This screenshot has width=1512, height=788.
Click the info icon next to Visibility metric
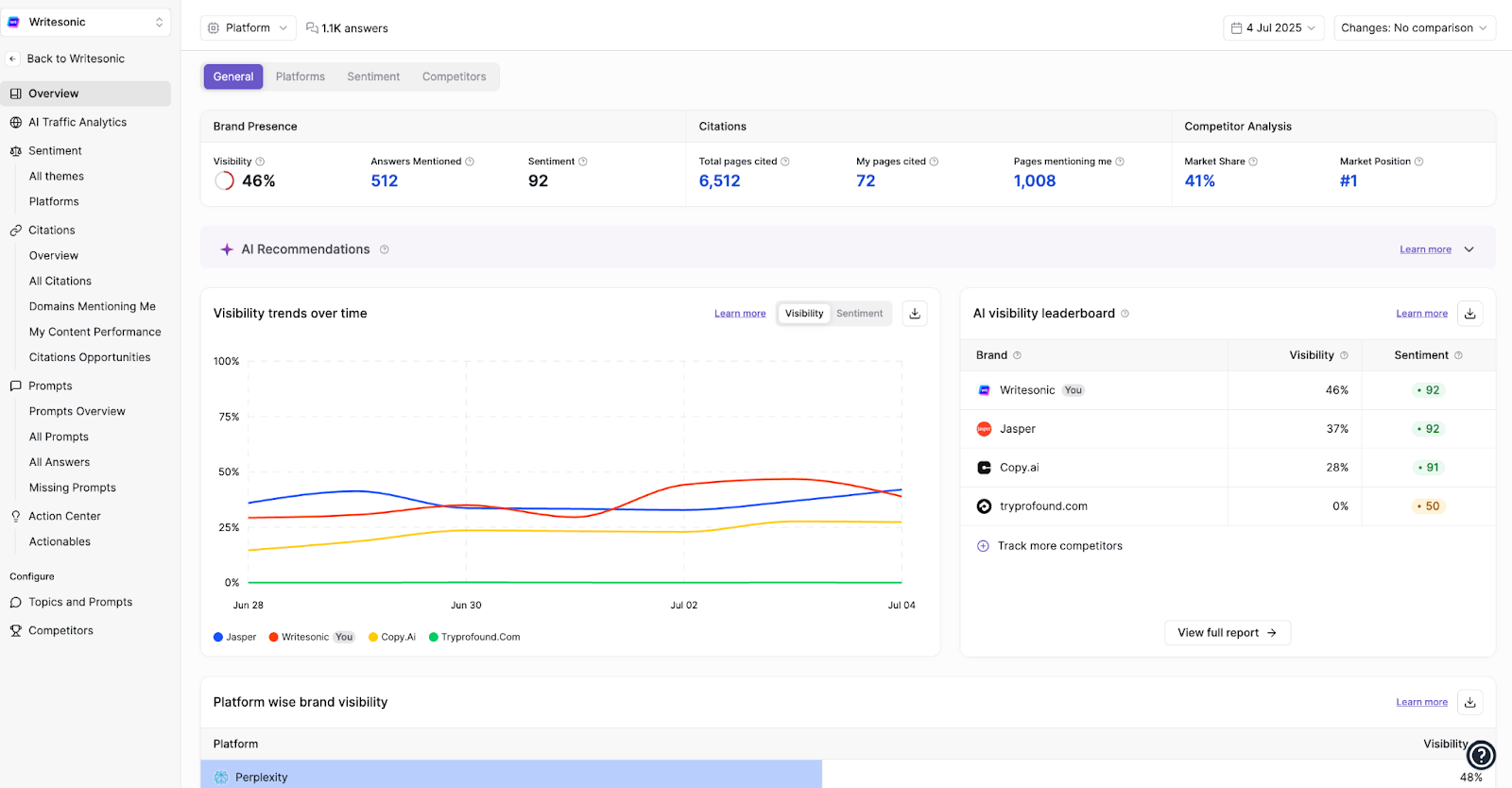(261, 162)
